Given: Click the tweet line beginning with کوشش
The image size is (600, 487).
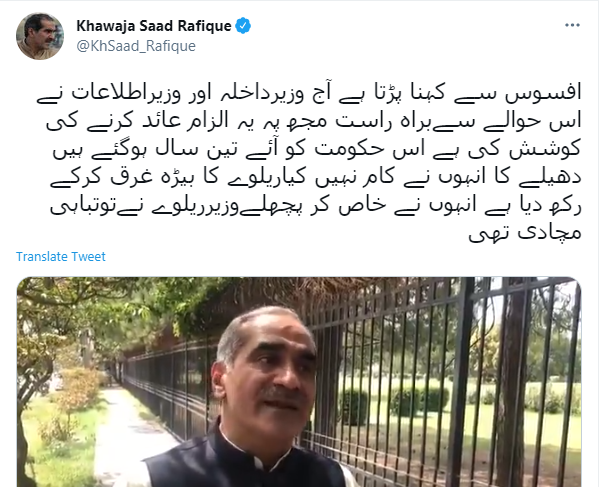Looking at the screenshot, I should [317, 149].
